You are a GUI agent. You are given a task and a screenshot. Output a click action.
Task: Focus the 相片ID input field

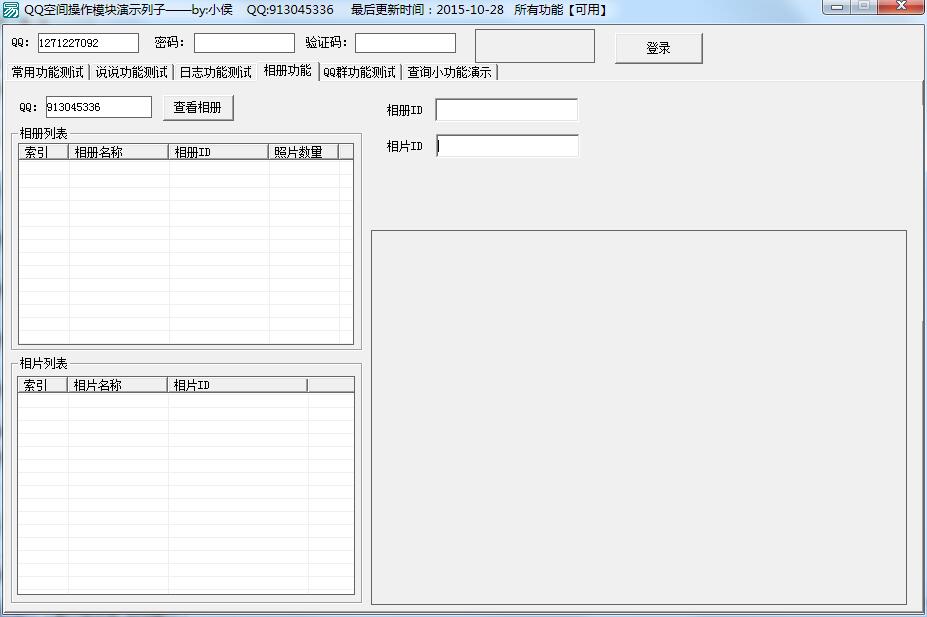tap(507, 146)
